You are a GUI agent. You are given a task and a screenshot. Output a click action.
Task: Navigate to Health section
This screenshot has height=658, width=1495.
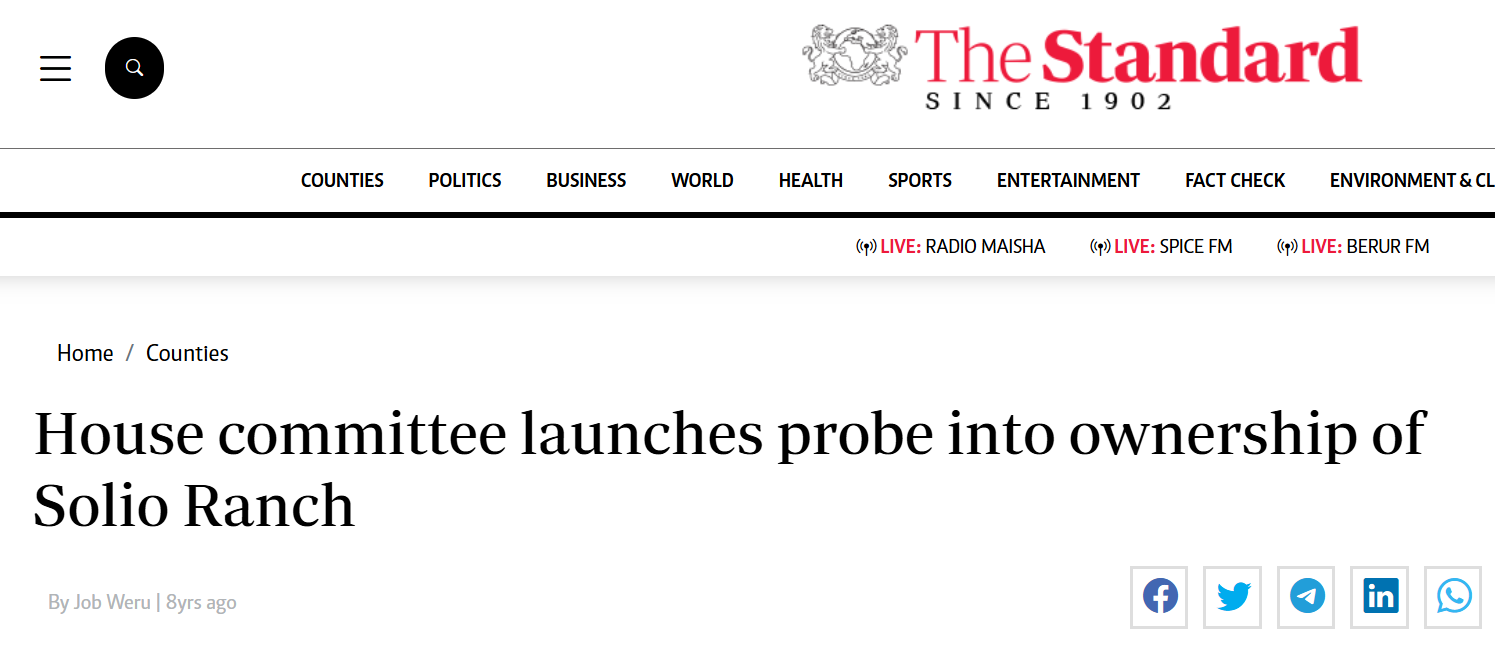pyautogui.click(x=811, y=180)
